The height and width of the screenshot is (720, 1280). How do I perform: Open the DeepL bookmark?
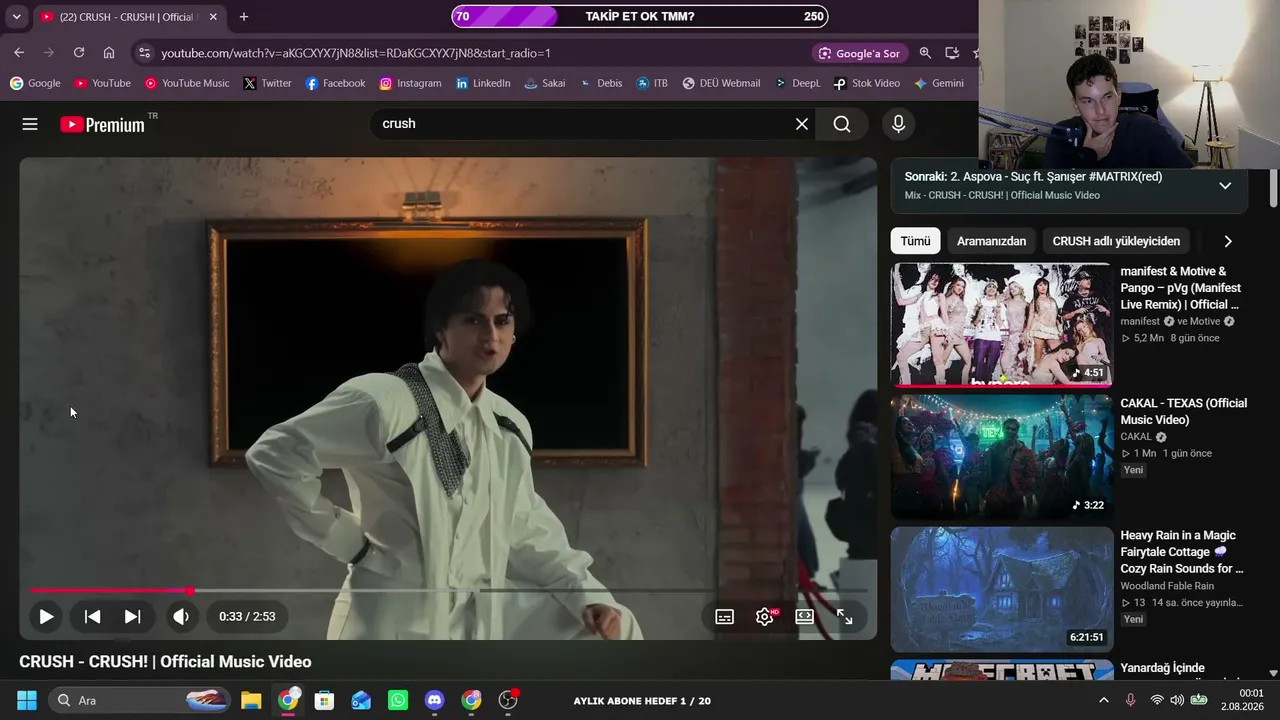coord(797,83)
